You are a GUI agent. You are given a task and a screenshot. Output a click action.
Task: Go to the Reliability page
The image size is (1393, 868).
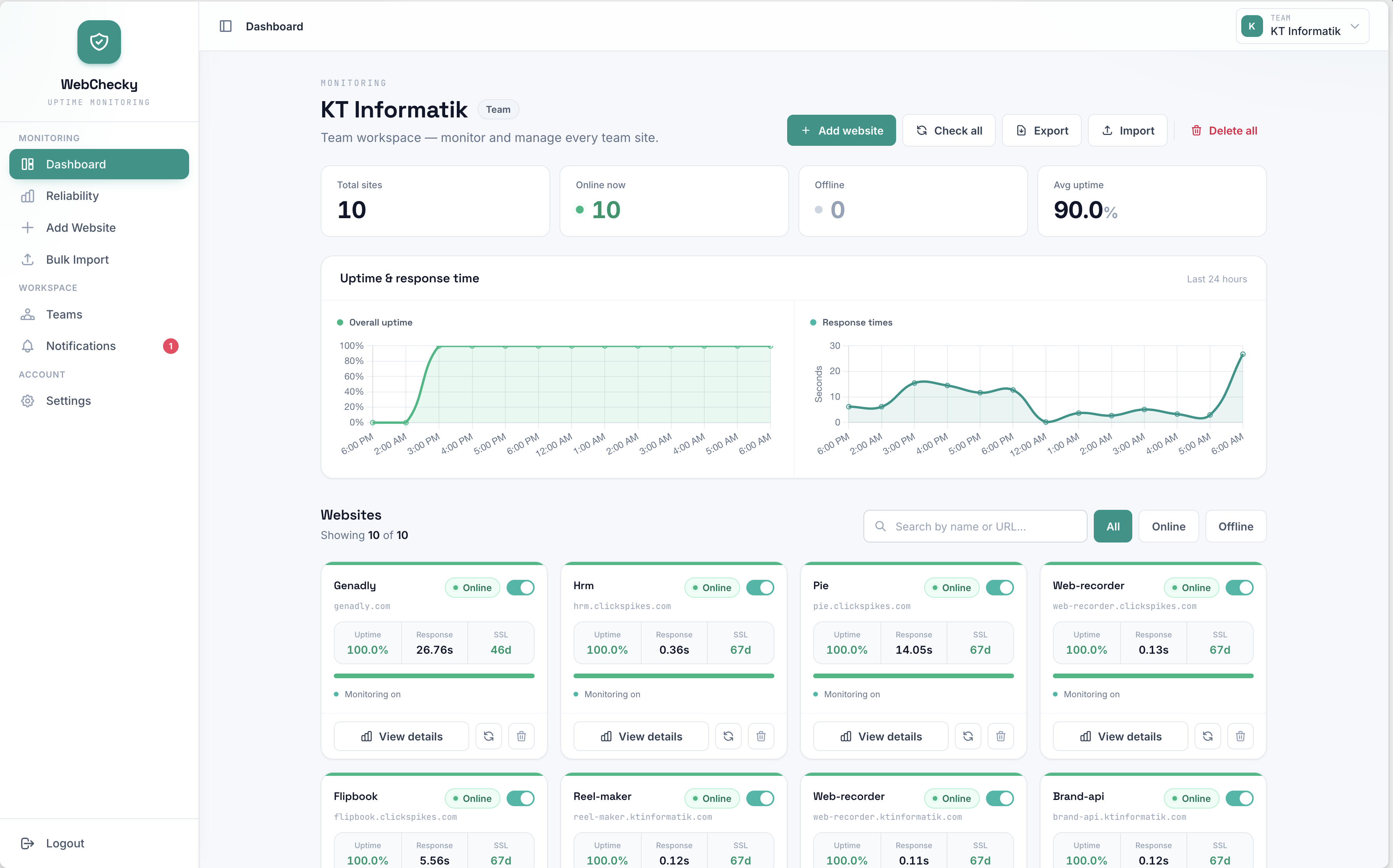coord(99,196)
